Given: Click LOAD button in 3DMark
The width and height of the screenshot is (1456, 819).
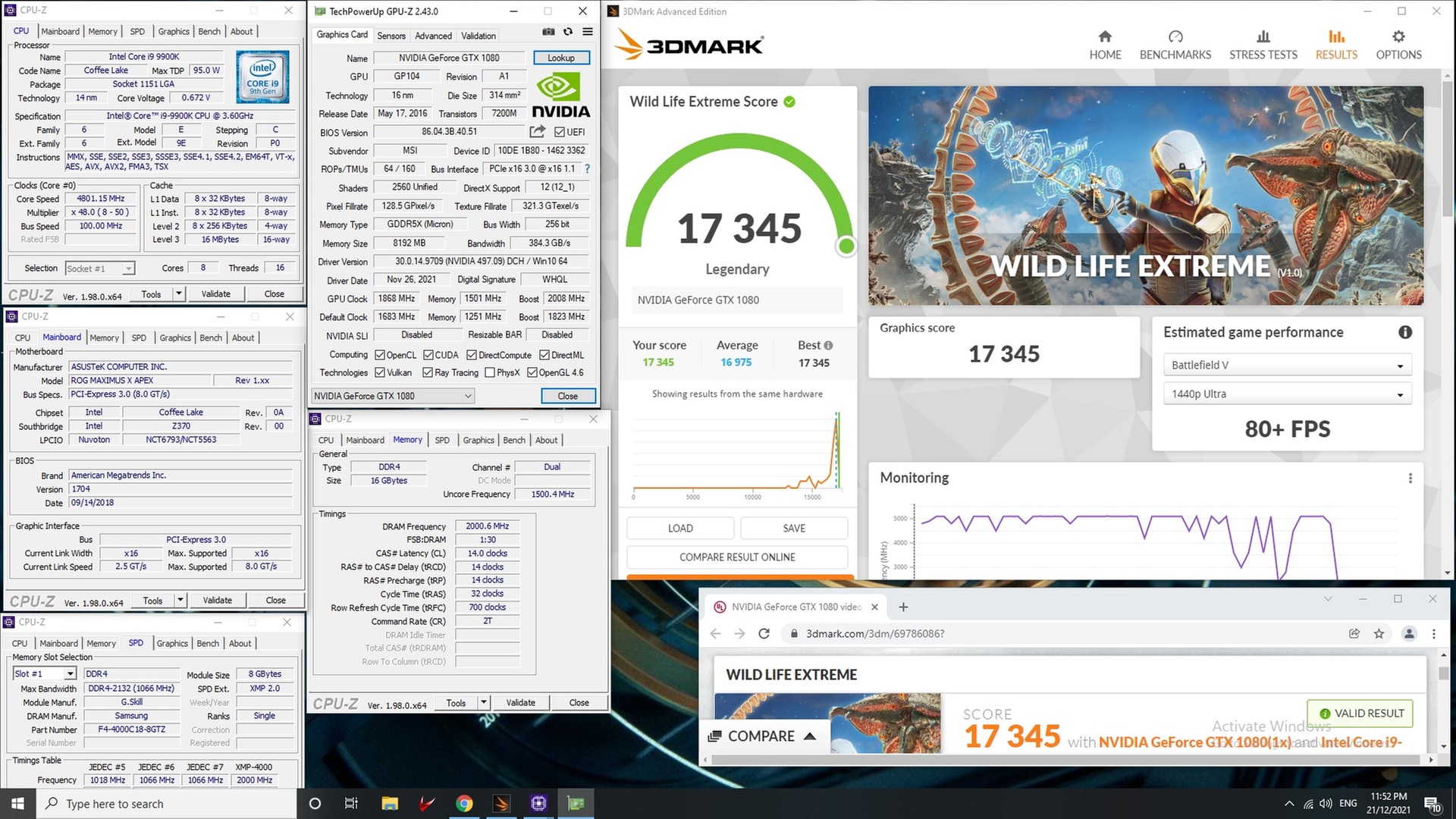Looking at the screenshot, I should pyautogui.click(x=680, y=529).
